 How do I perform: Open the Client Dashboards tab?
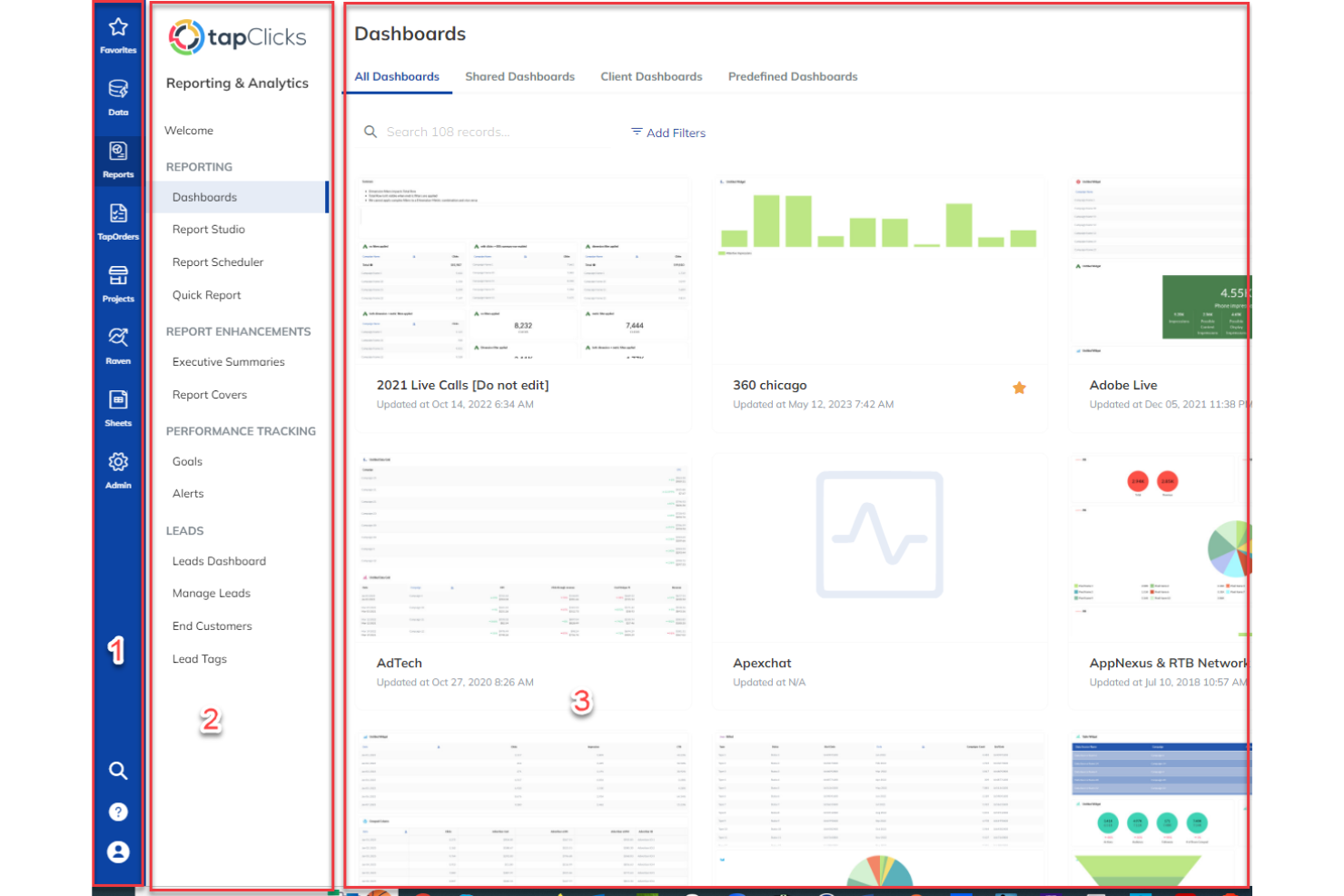[651, 77]
